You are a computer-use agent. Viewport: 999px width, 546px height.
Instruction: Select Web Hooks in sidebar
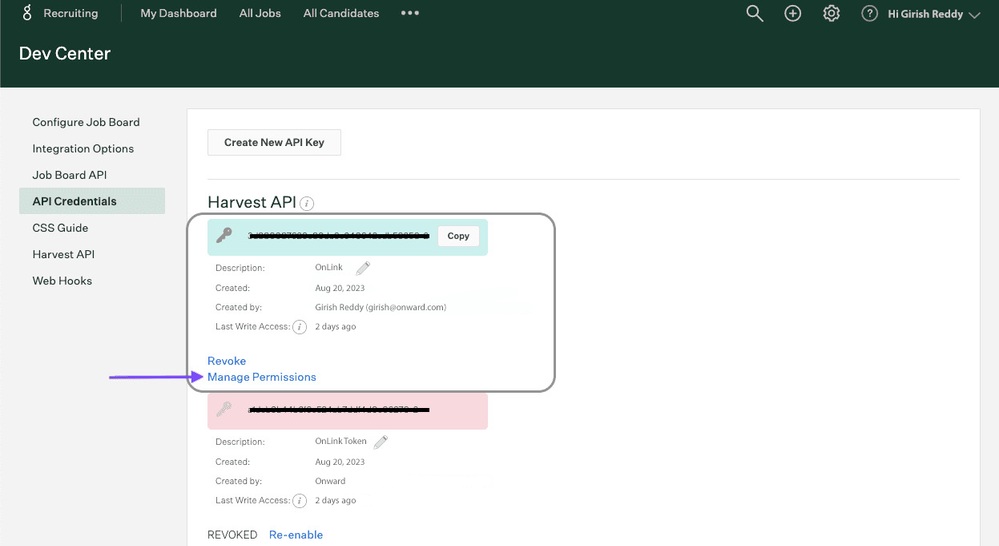(62, 281)
